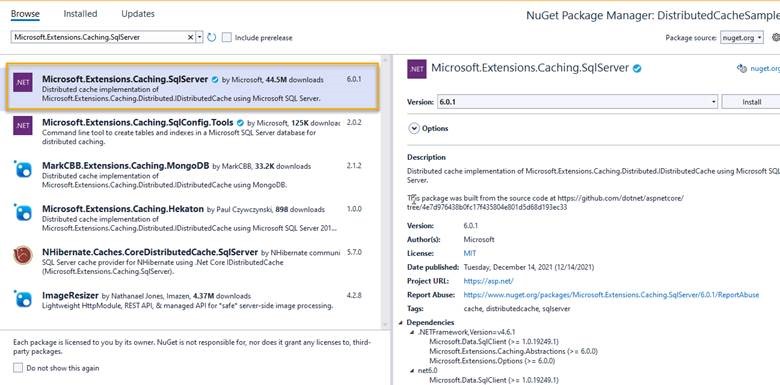
Task: Clear the search box text
Action: [x=191, y=37]
